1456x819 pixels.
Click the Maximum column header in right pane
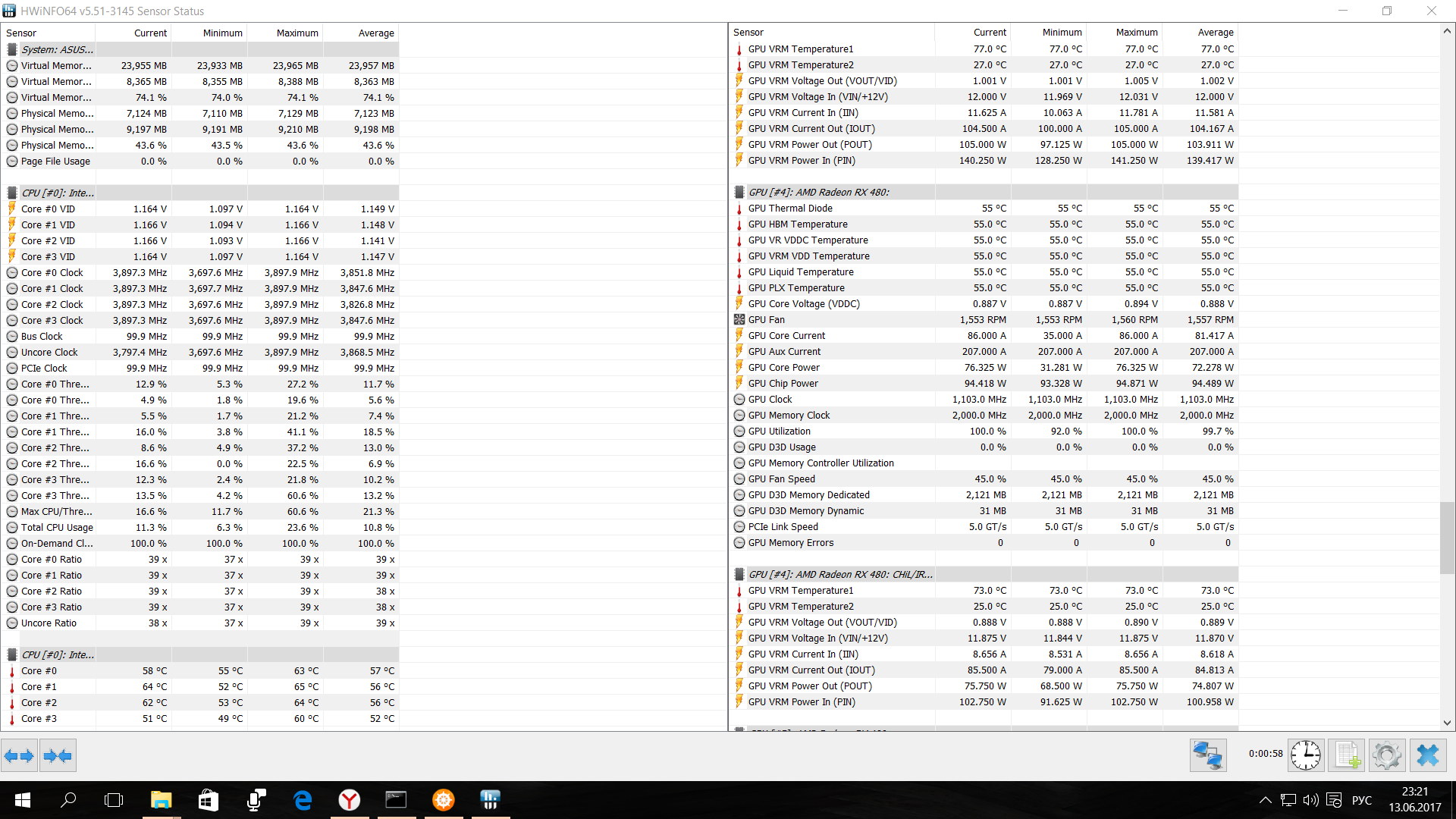1135,32
